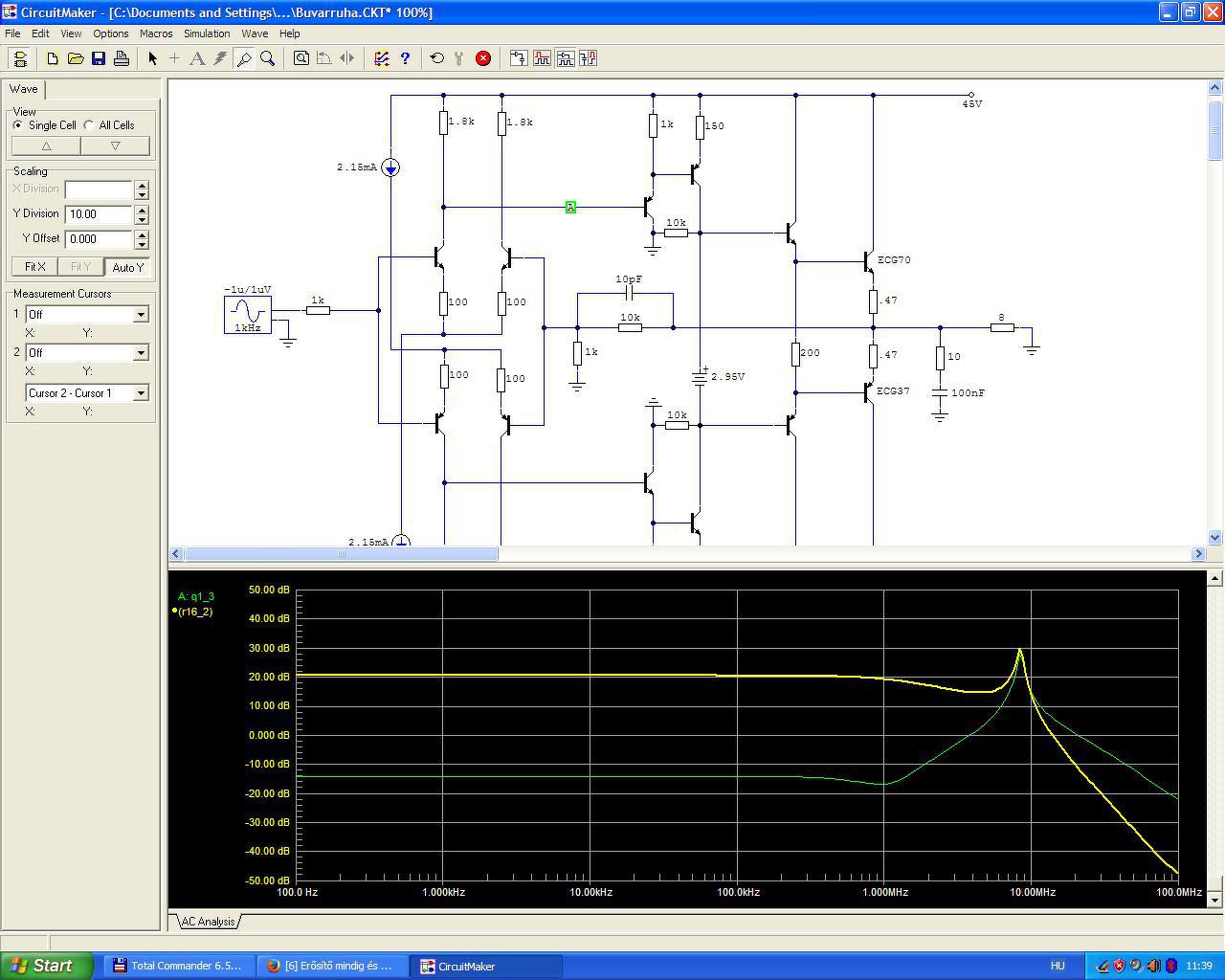Toggle the Auto Y scaling button
This screenshot has width=1225, height=980.
[x=127, y=267]
